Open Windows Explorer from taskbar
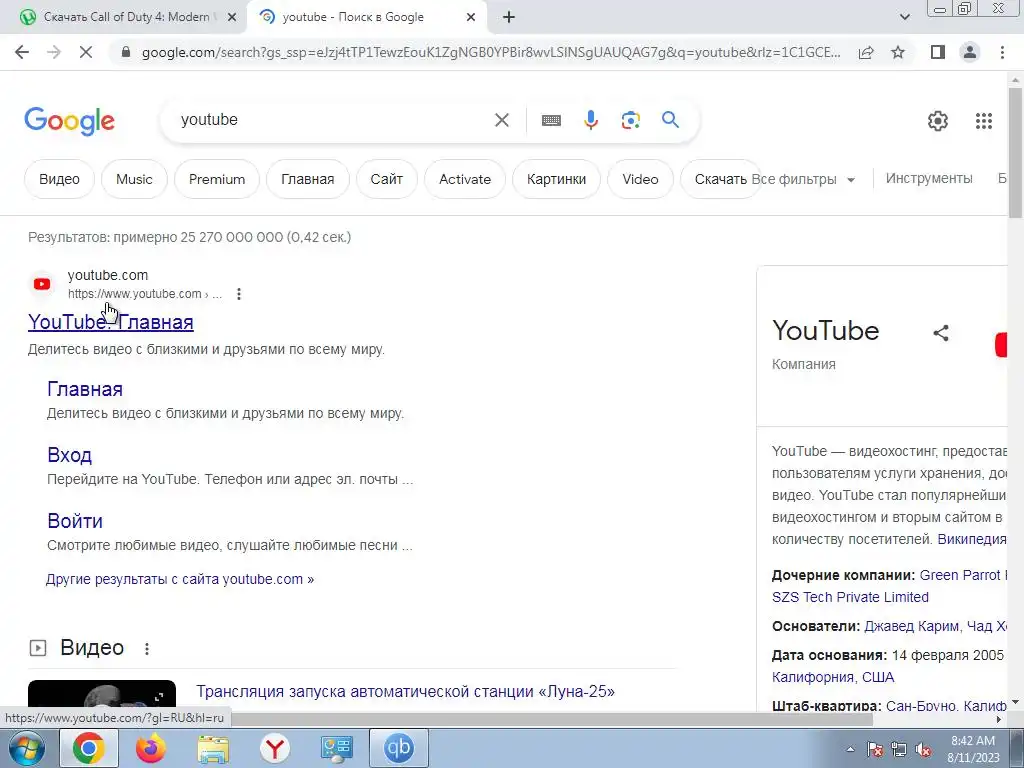The image size is (1024, 768). pyautogui.click(x=213, y=748)
